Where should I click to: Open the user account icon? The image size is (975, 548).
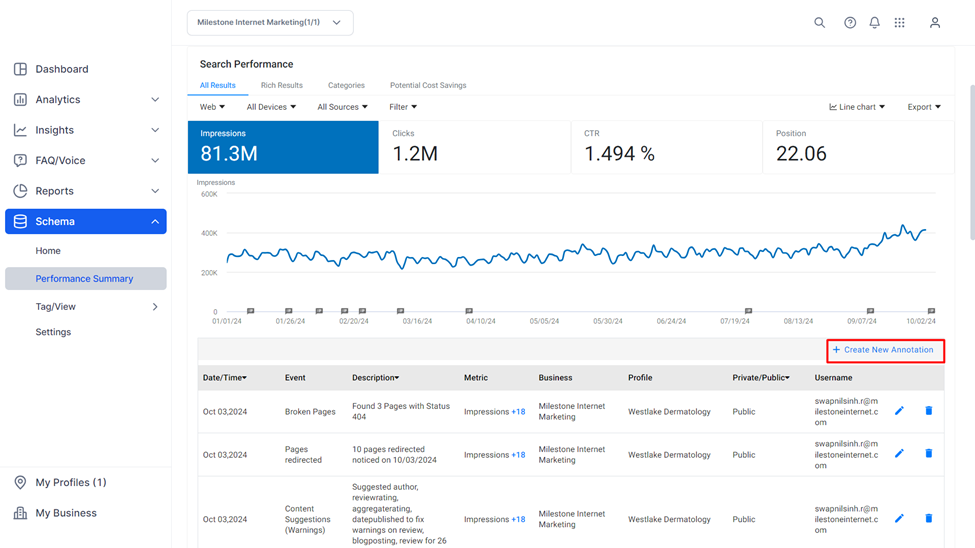tap(935, 23)
